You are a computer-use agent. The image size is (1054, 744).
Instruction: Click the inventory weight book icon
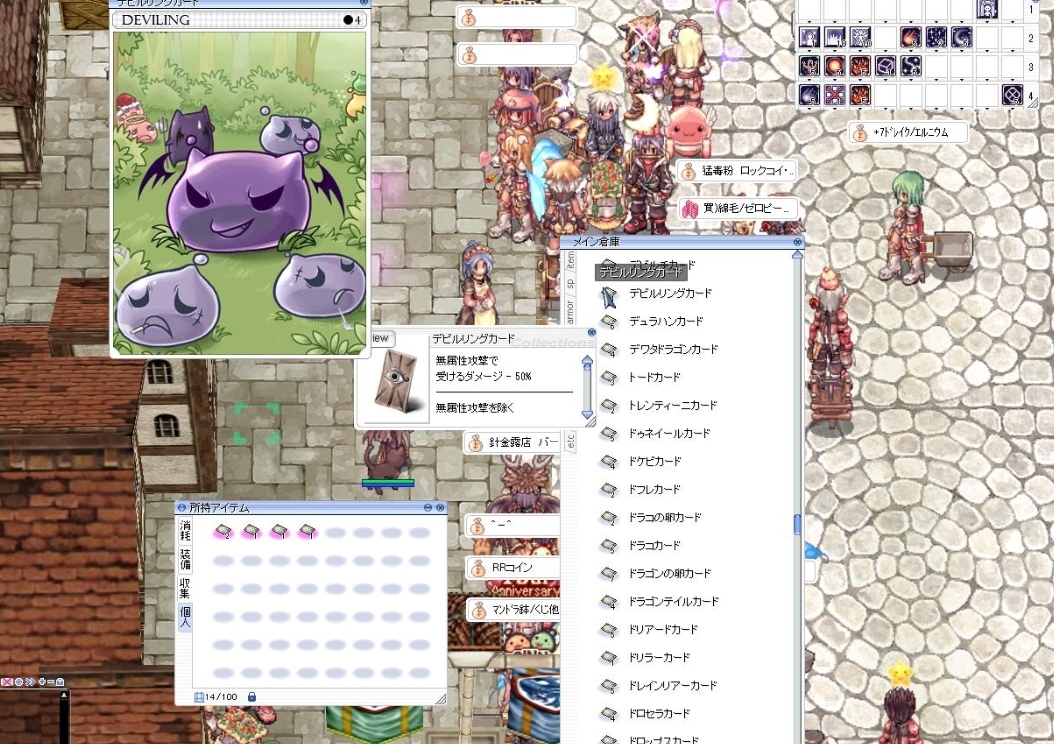pos(199,697)
